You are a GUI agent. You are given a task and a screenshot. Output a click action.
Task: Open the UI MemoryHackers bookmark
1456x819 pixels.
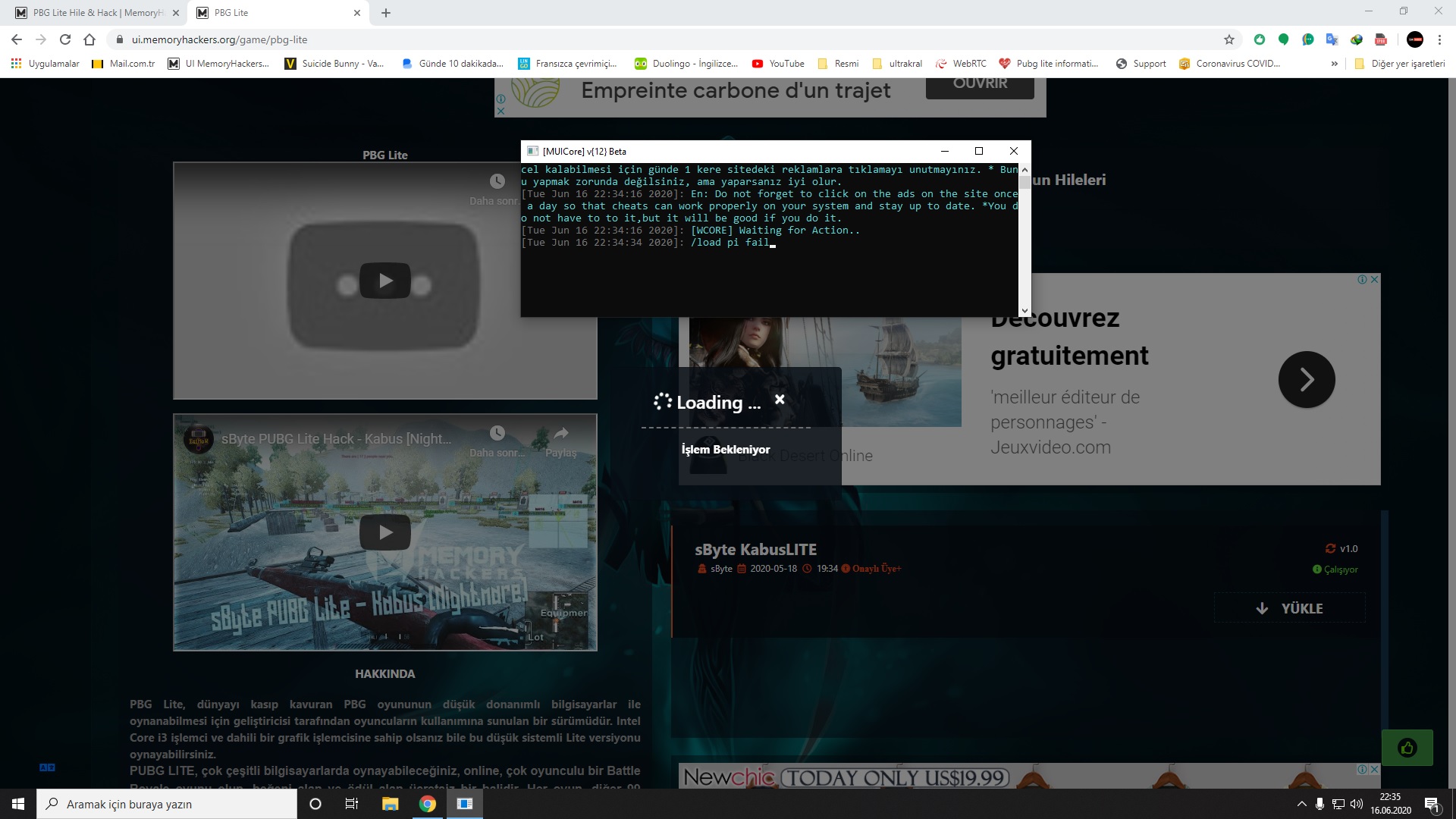pyautogui.click(x=218, y=64)
